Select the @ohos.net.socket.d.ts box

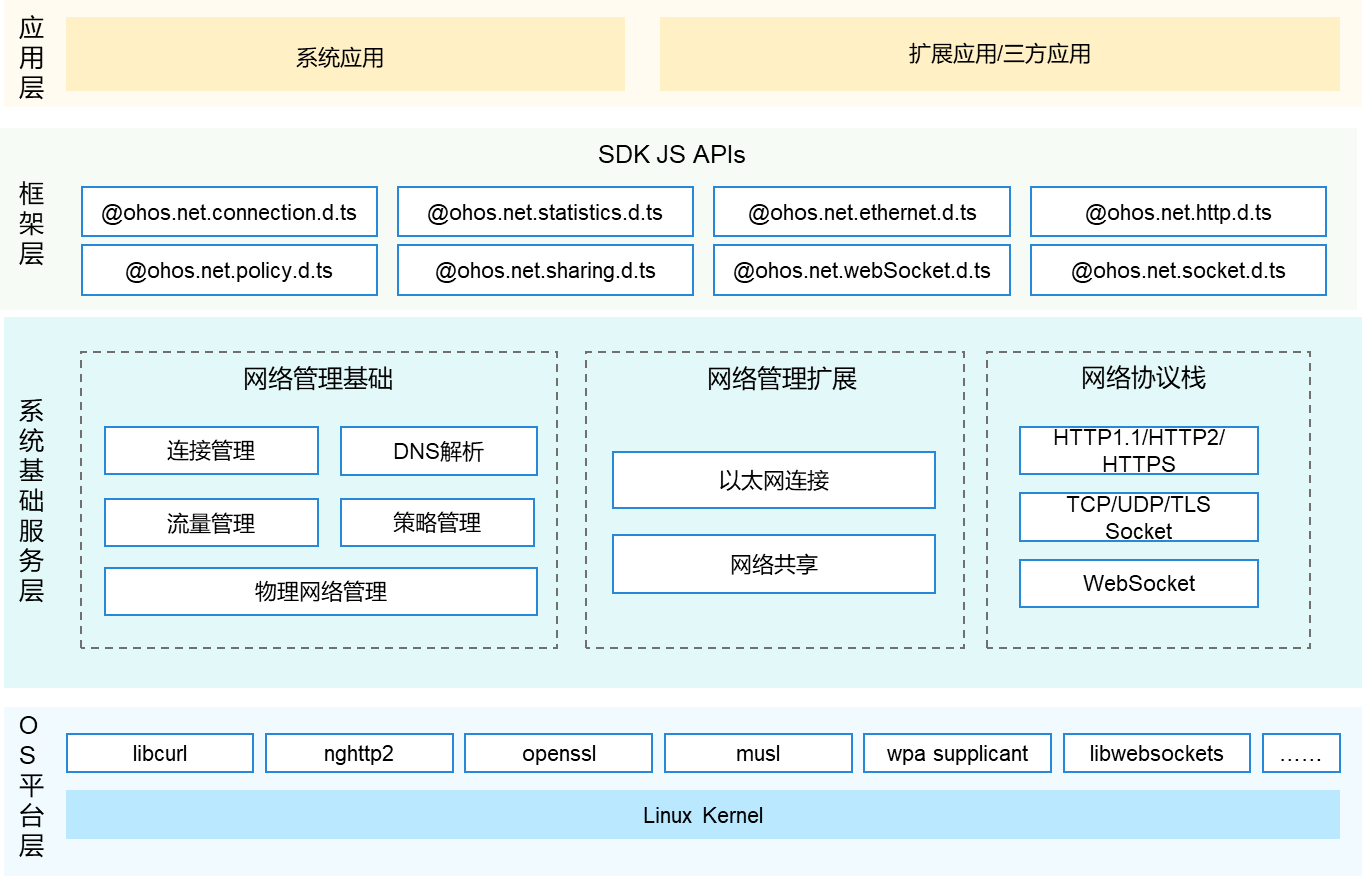[1178, 270]
